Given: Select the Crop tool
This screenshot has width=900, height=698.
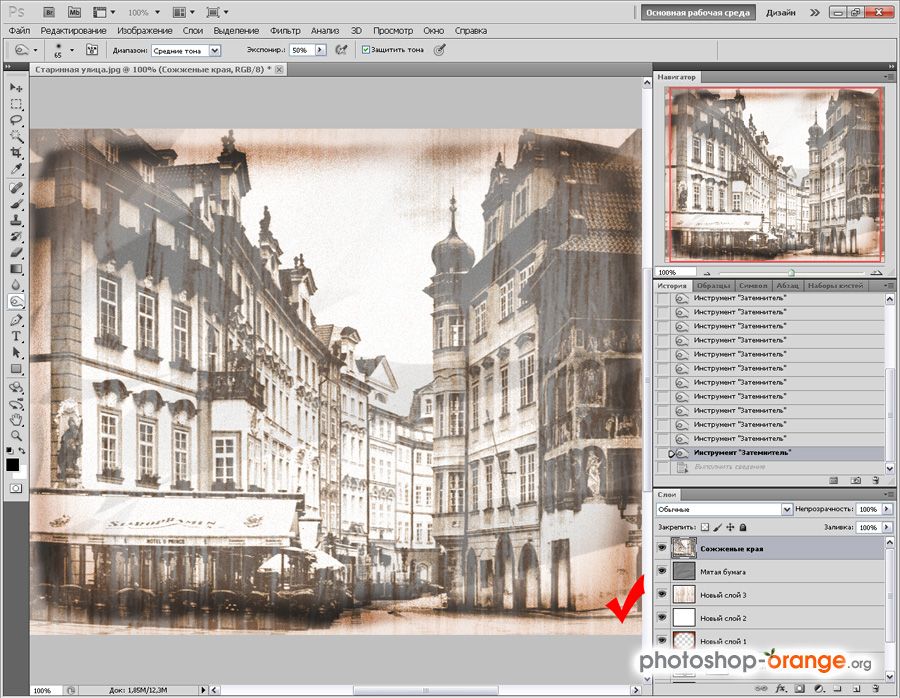Looking at the screenshot, I should (16, 153).
